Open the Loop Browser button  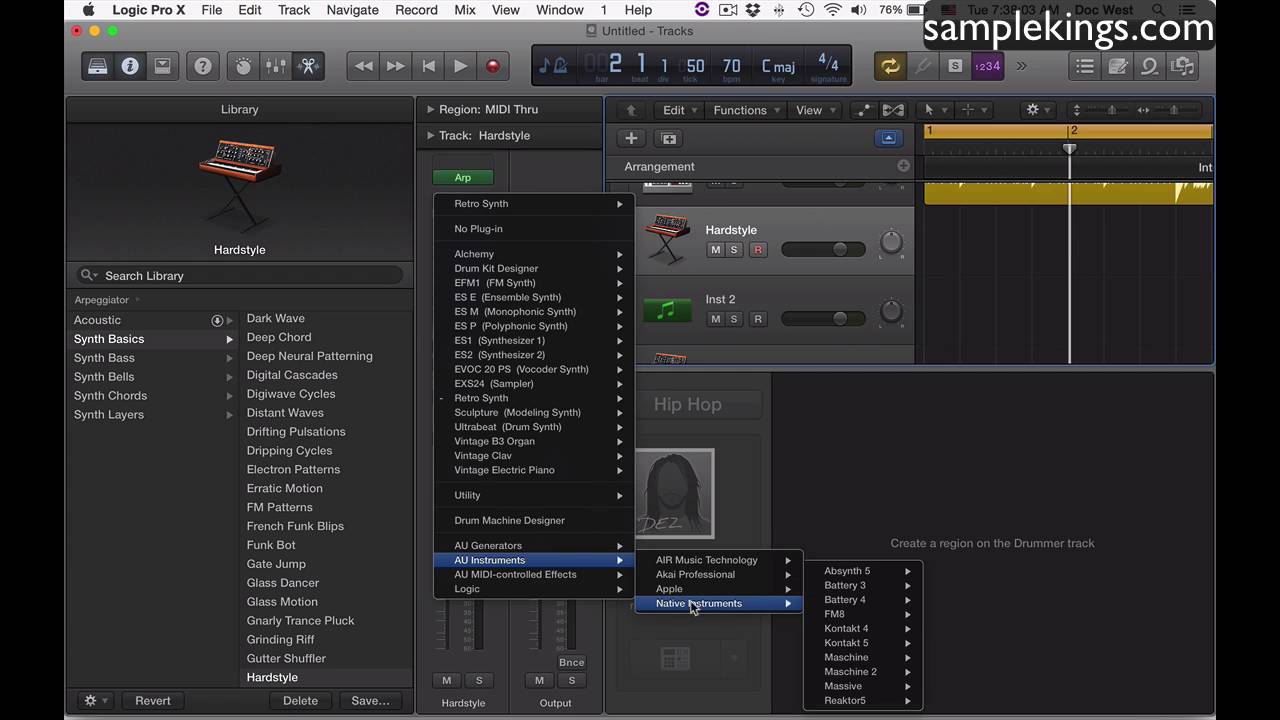[x=1150, y=66]
